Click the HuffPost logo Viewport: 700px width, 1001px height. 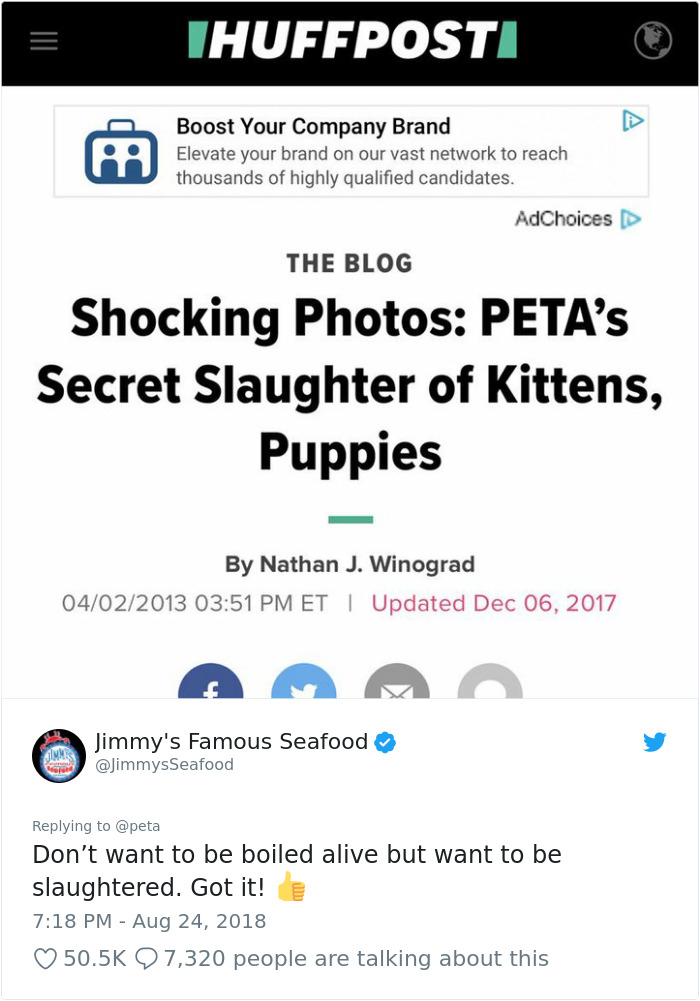click(x=350, y=42)
